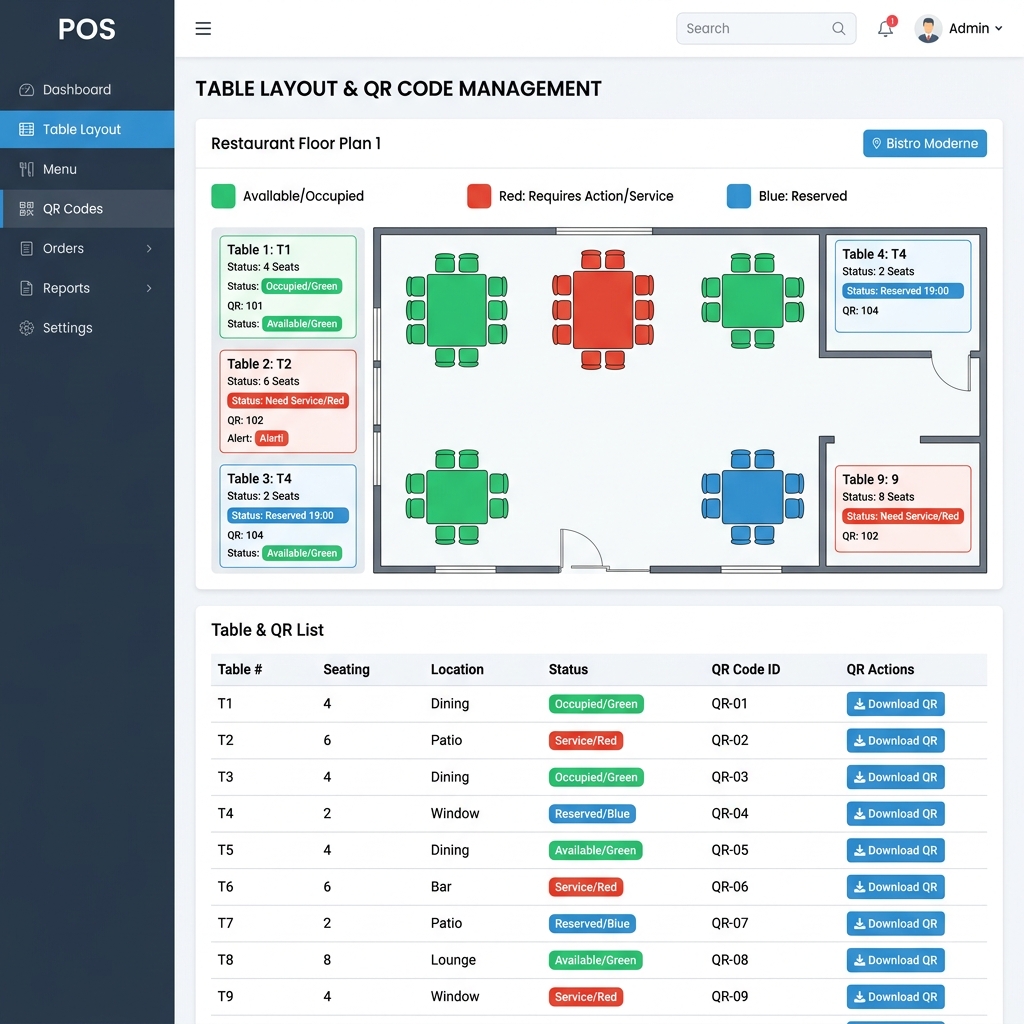The height and width of the screenshot is (1024, 1024).
Task: Download QR for table T4
Action: (895, 814)
